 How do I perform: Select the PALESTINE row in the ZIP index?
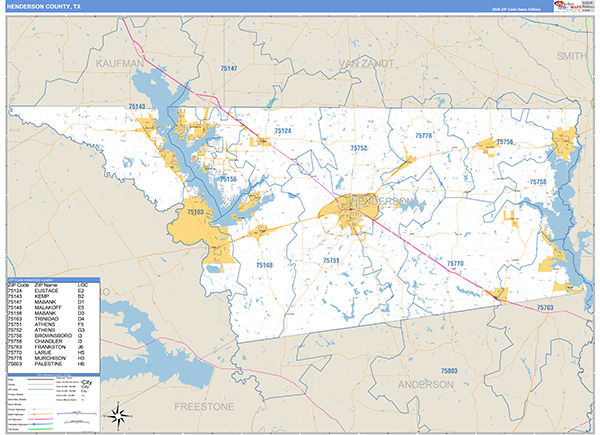pos(54,364)
